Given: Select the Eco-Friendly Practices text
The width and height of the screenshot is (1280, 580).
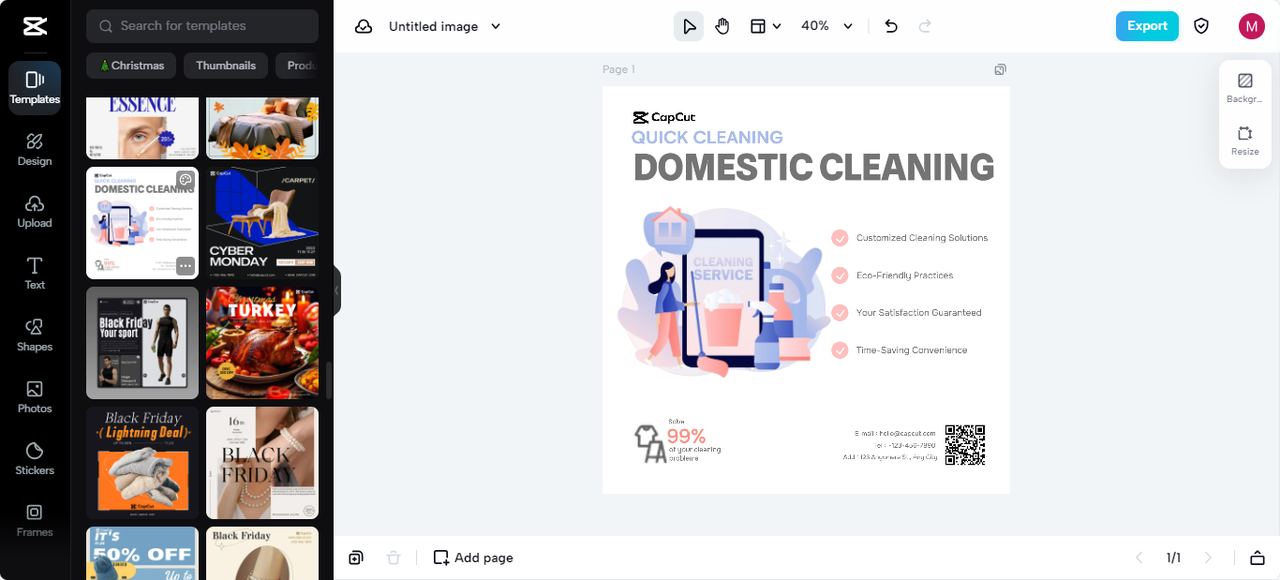Looking at the screenshot, I should tap(904, 275).
